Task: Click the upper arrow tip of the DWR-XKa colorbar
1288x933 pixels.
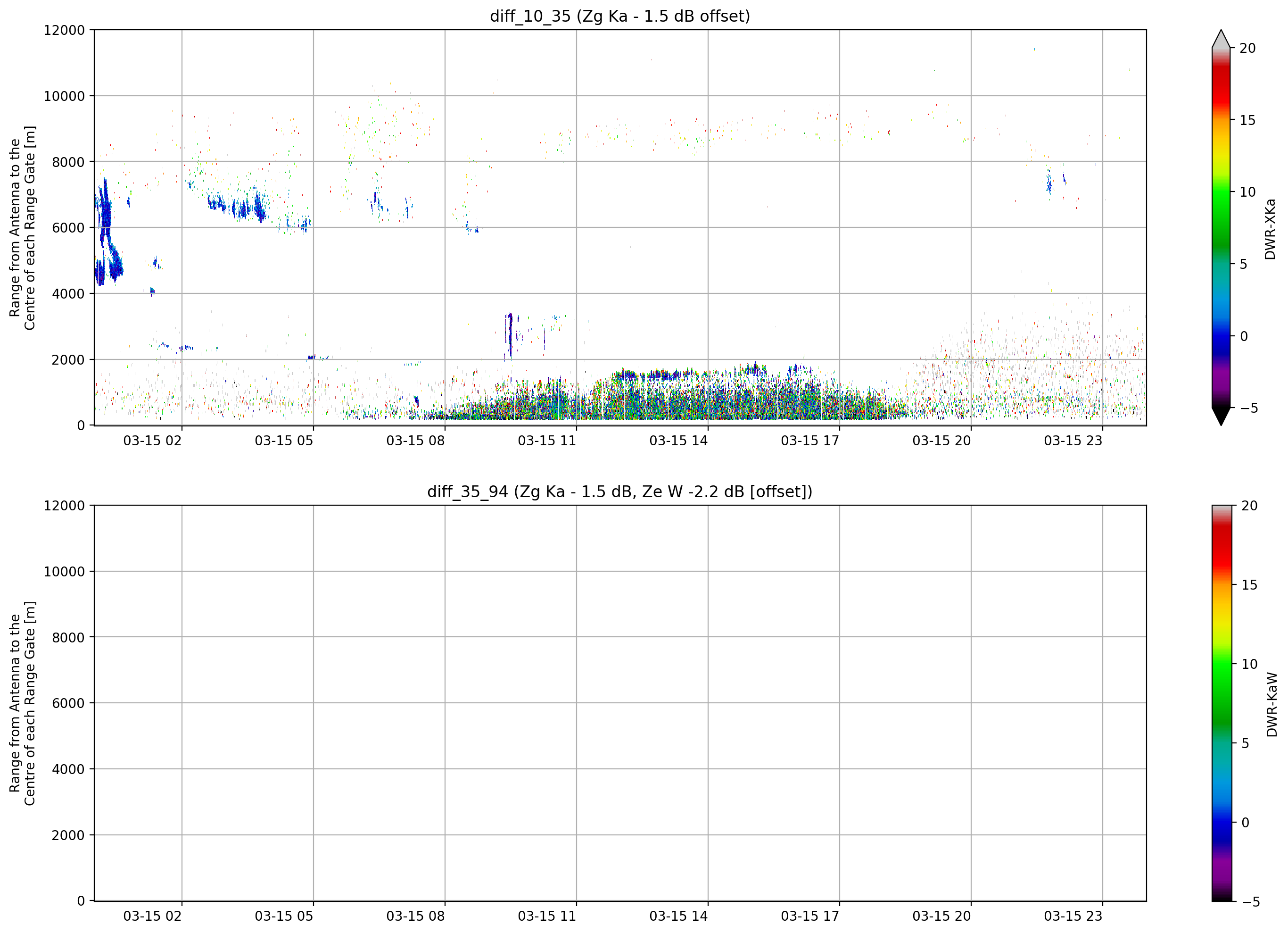Action: pos(1221,39)
